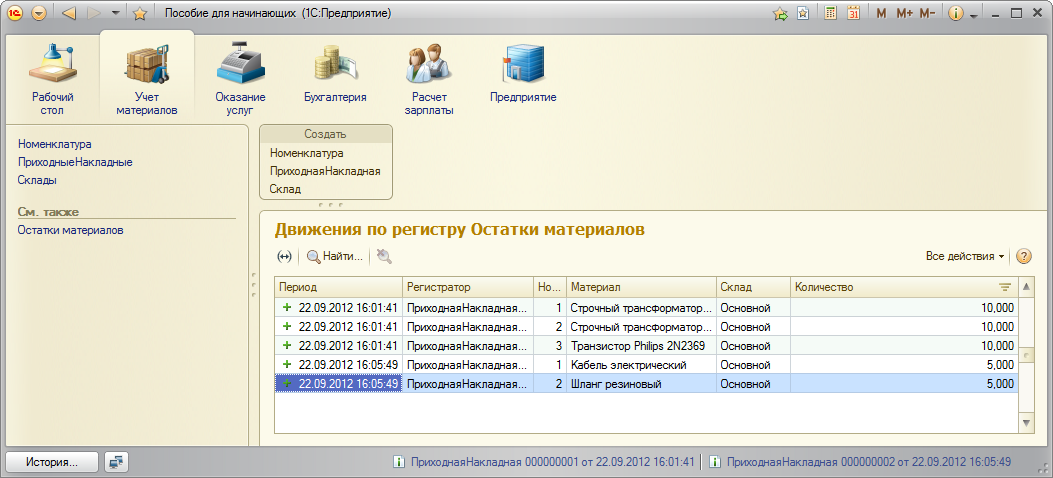Click the info icon before ПриходнаяНакладная 000000002

click(715, 462)
